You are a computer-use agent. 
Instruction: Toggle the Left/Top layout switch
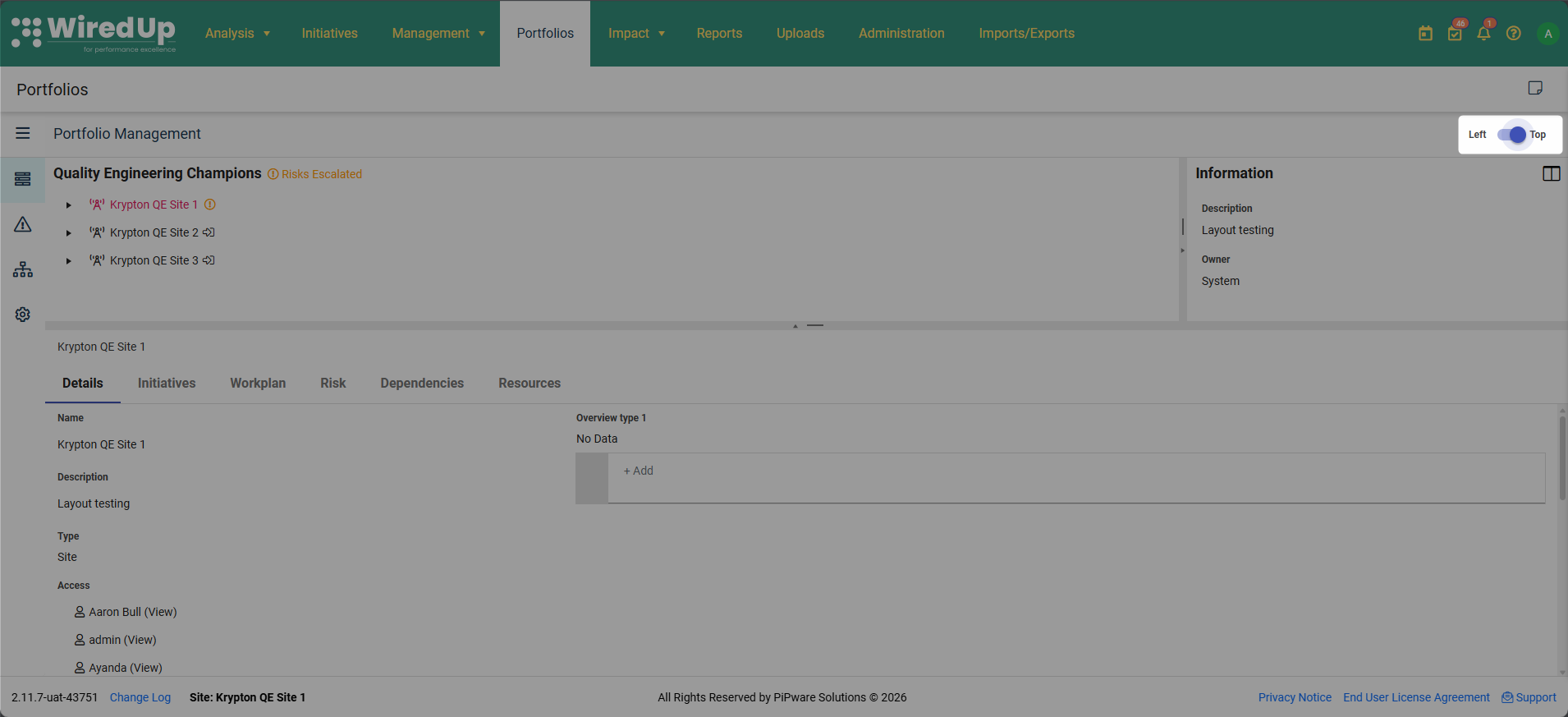tap(1512, 135)
